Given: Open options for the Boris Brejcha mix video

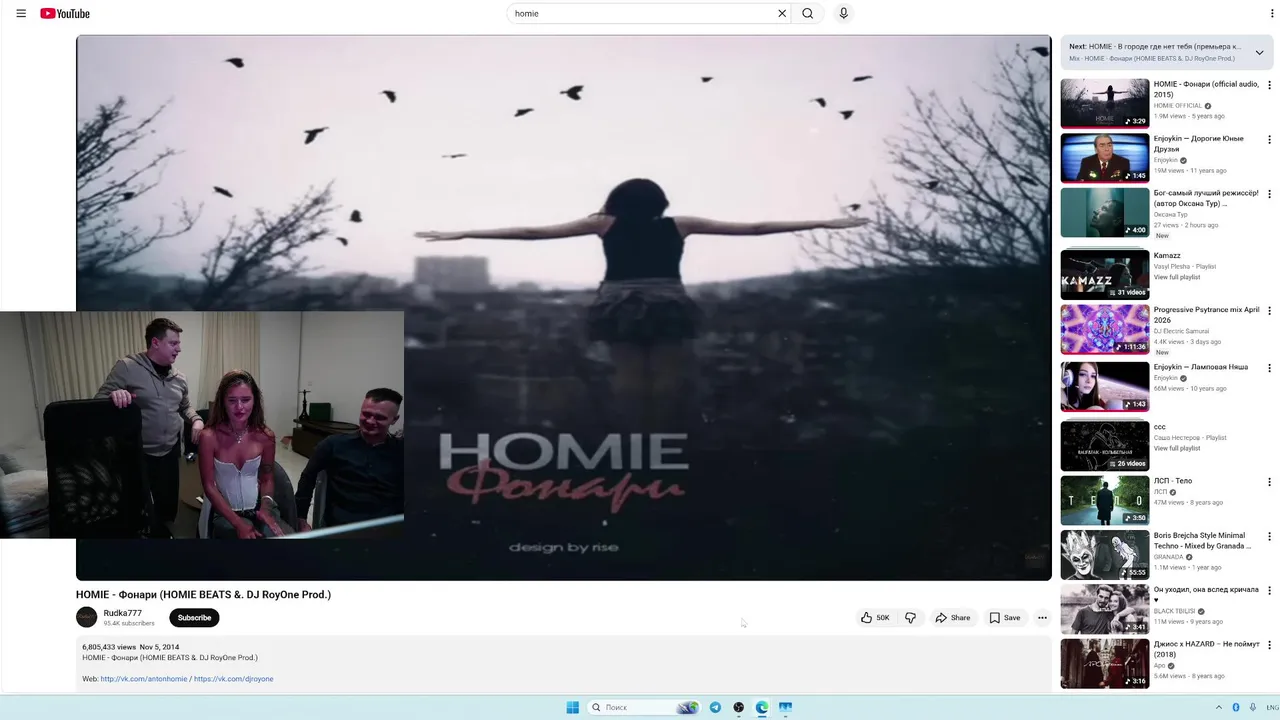Looking at the screenshot, I should coord(1270,537).
